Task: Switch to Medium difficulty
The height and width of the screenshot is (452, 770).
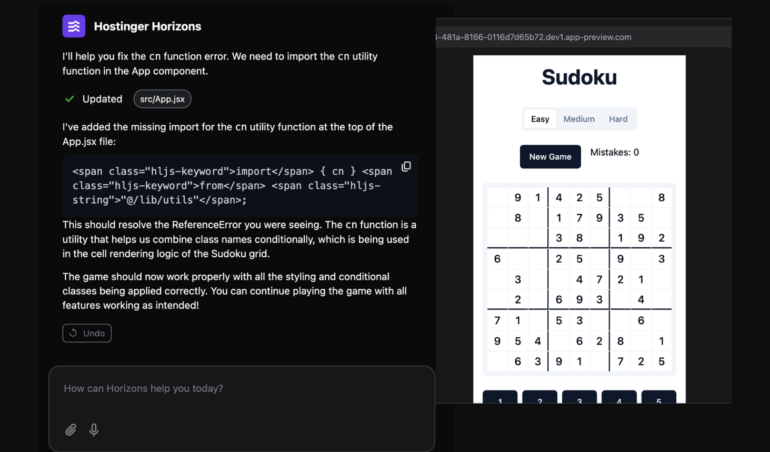Action: tap(578, 119)
